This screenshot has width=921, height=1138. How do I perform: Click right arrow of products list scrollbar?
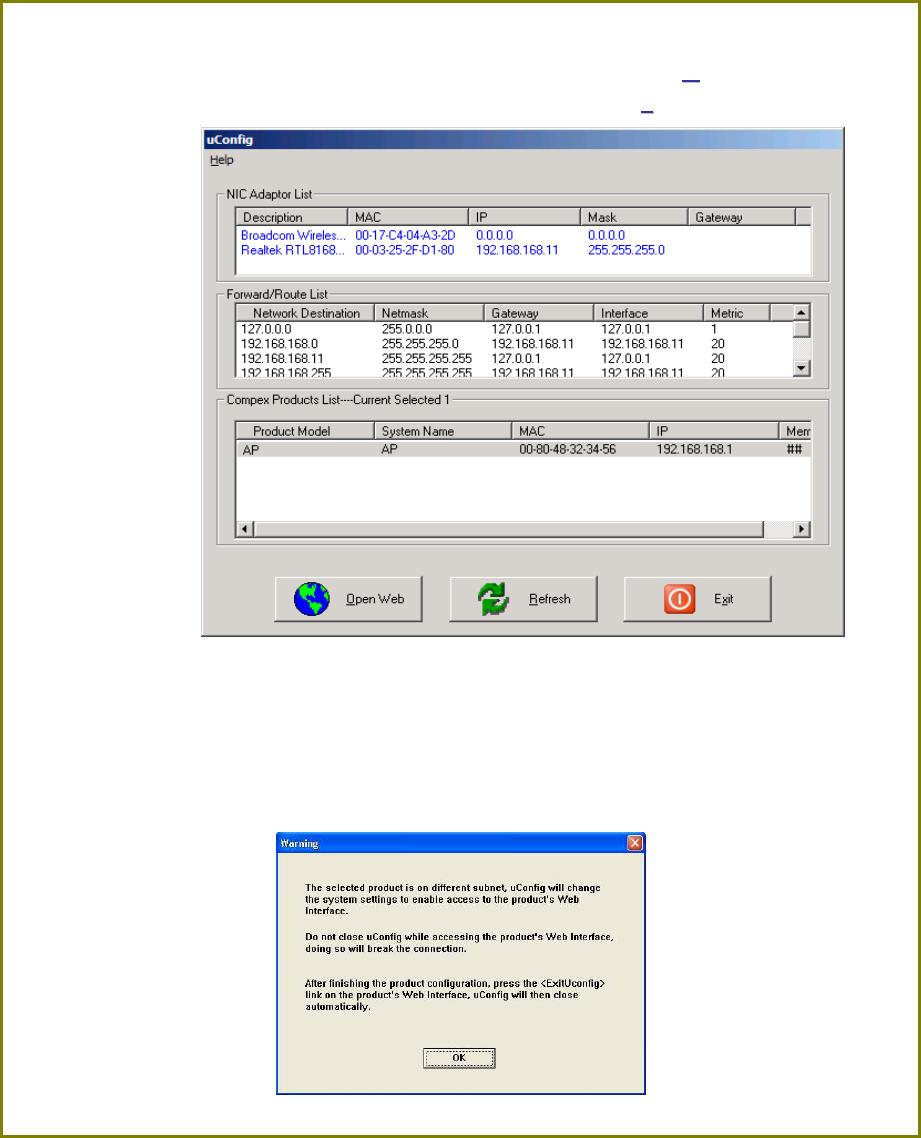[x=801, y=529]
